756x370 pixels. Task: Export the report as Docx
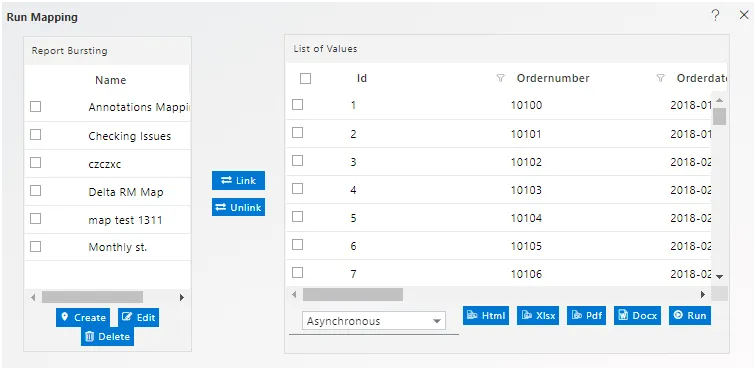click(637, 315)
